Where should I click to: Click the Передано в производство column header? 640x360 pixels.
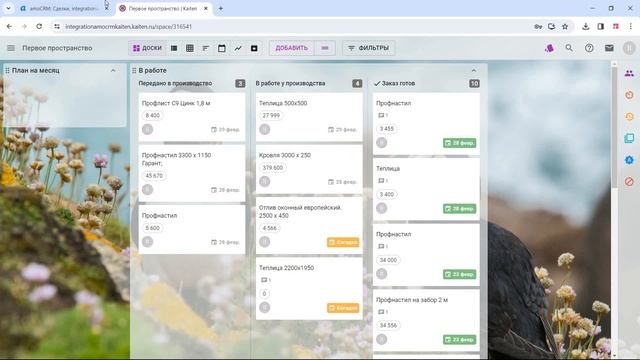[175, 83]
